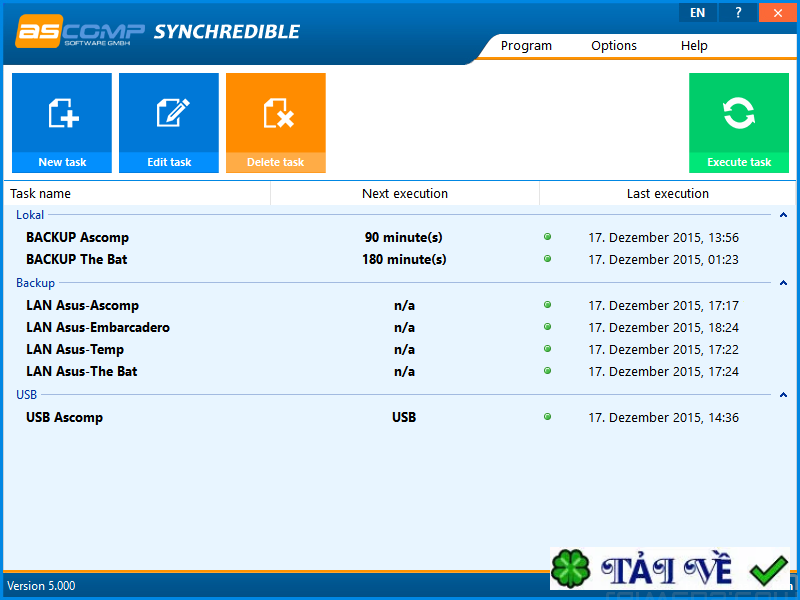This screenshot has height=600, width=800.
Task: Collapse the USB section arrow
Action: tap(783, 394)
